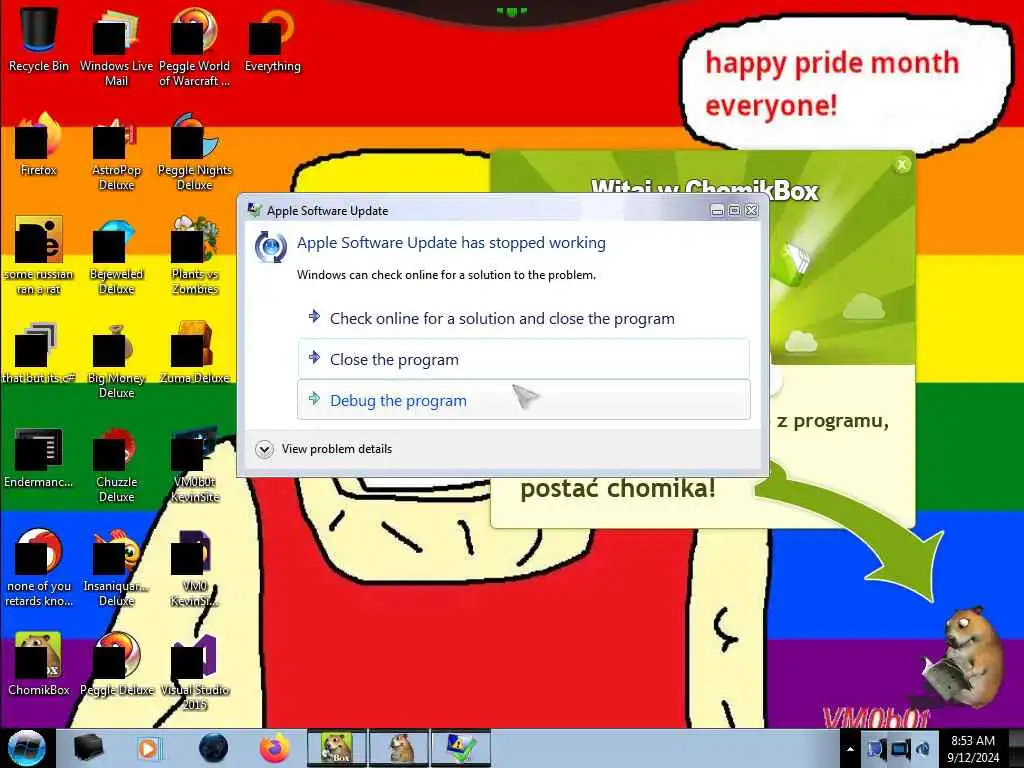
Task: Switch to Apple Software Update taskbar item
Action: click(461, 748)
